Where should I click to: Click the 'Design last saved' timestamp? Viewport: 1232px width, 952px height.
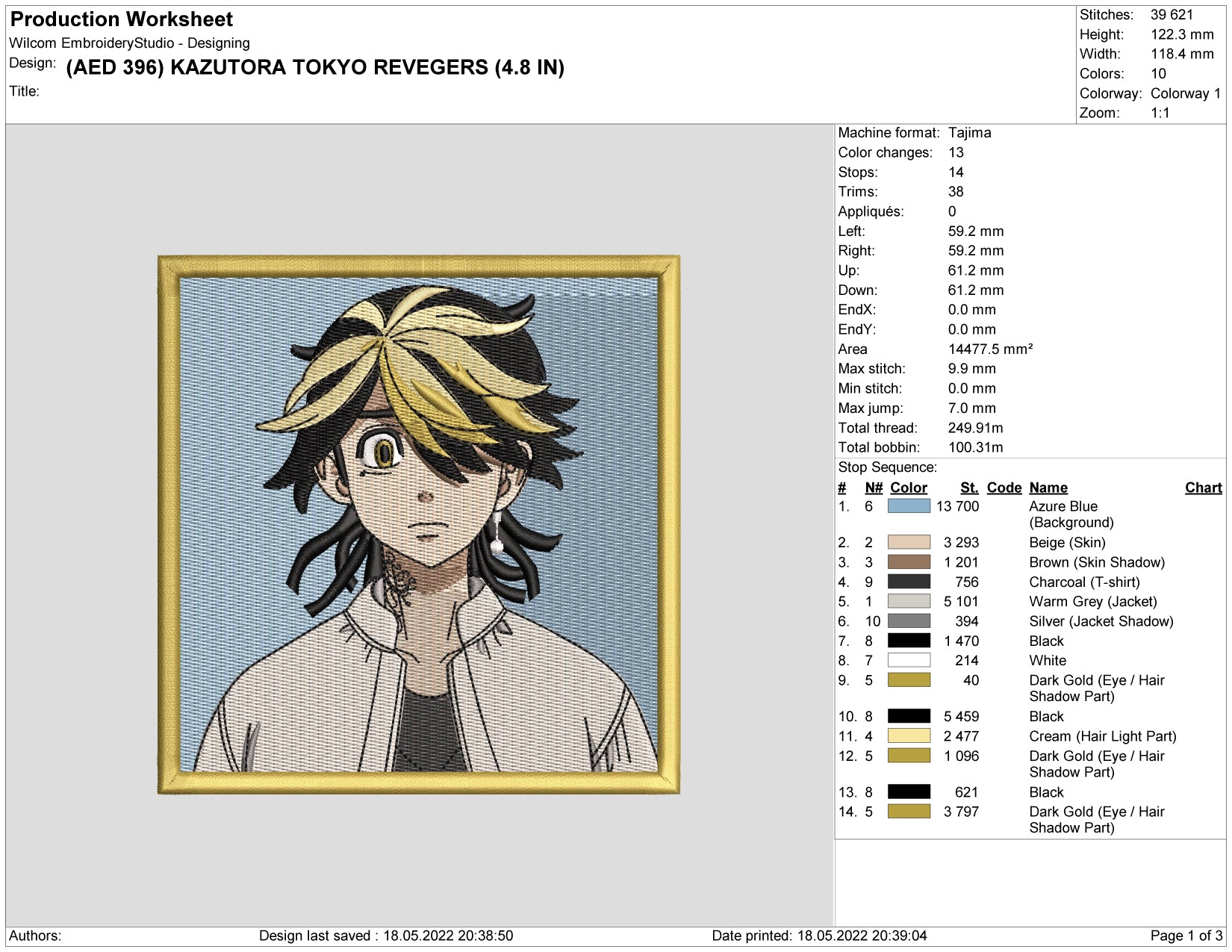coord(386,936)
